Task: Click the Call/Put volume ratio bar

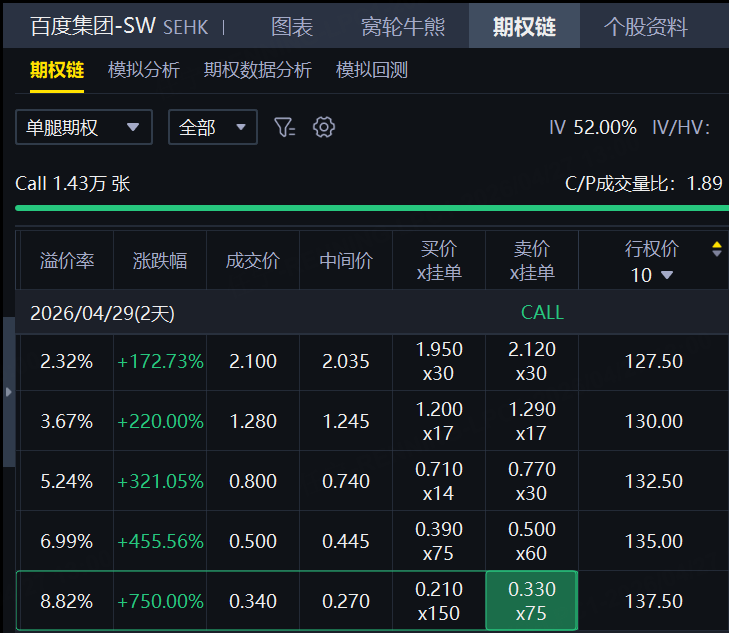Action: (368, 208)
